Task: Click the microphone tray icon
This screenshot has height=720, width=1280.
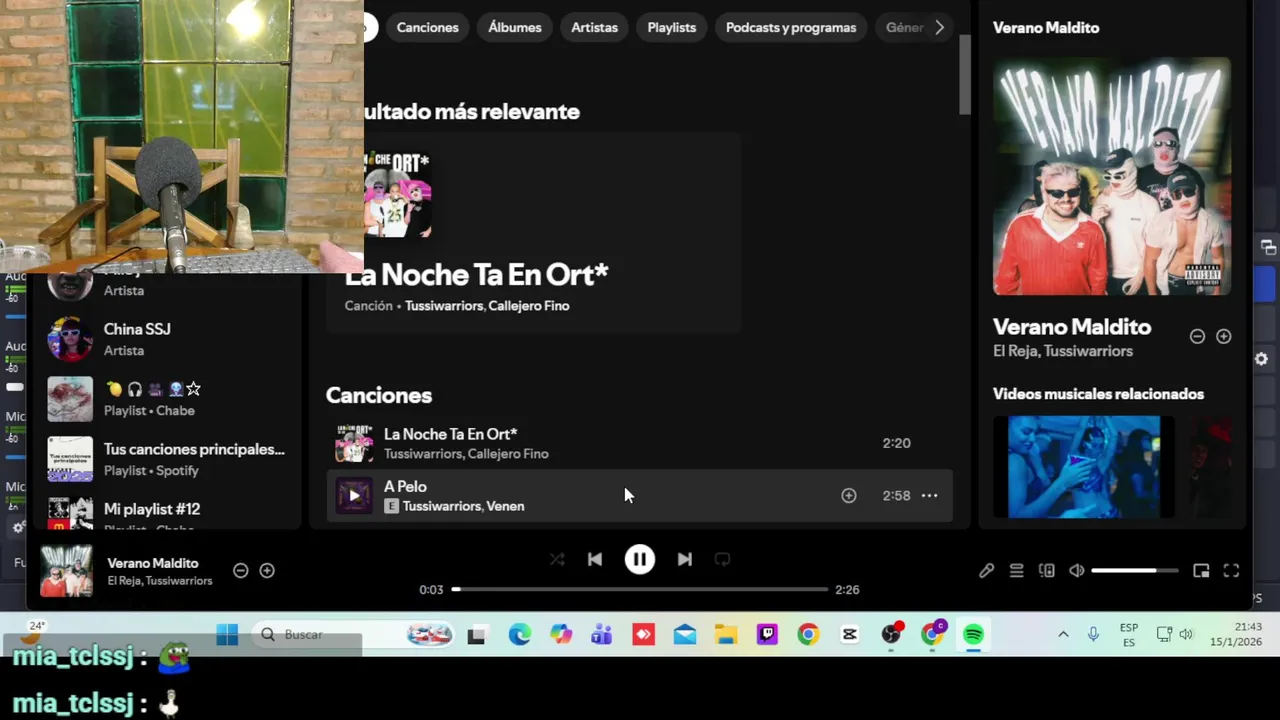Action: tap(1093, 634)
